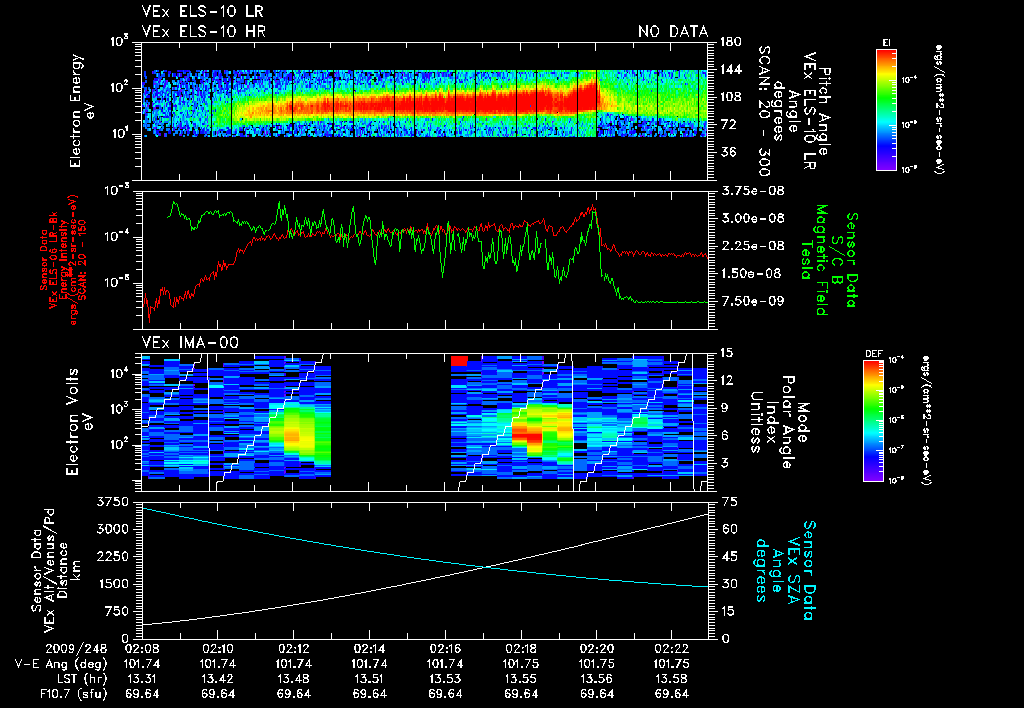Click the 02:16 time tick label
The image size is (1024, 708).
click(x=445, y=649)
